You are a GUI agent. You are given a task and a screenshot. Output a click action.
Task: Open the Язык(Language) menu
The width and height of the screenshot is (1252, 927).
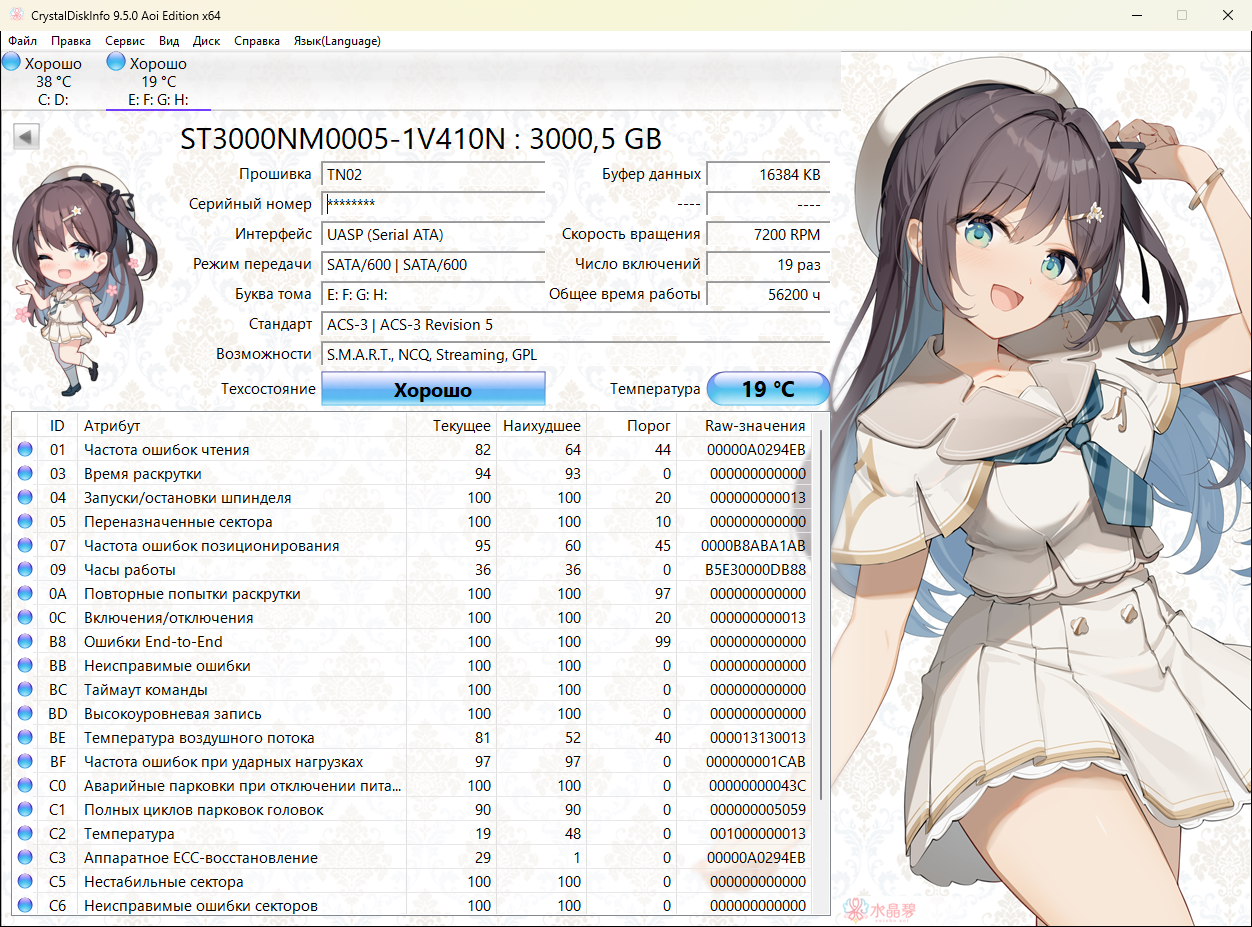[336, 41]
